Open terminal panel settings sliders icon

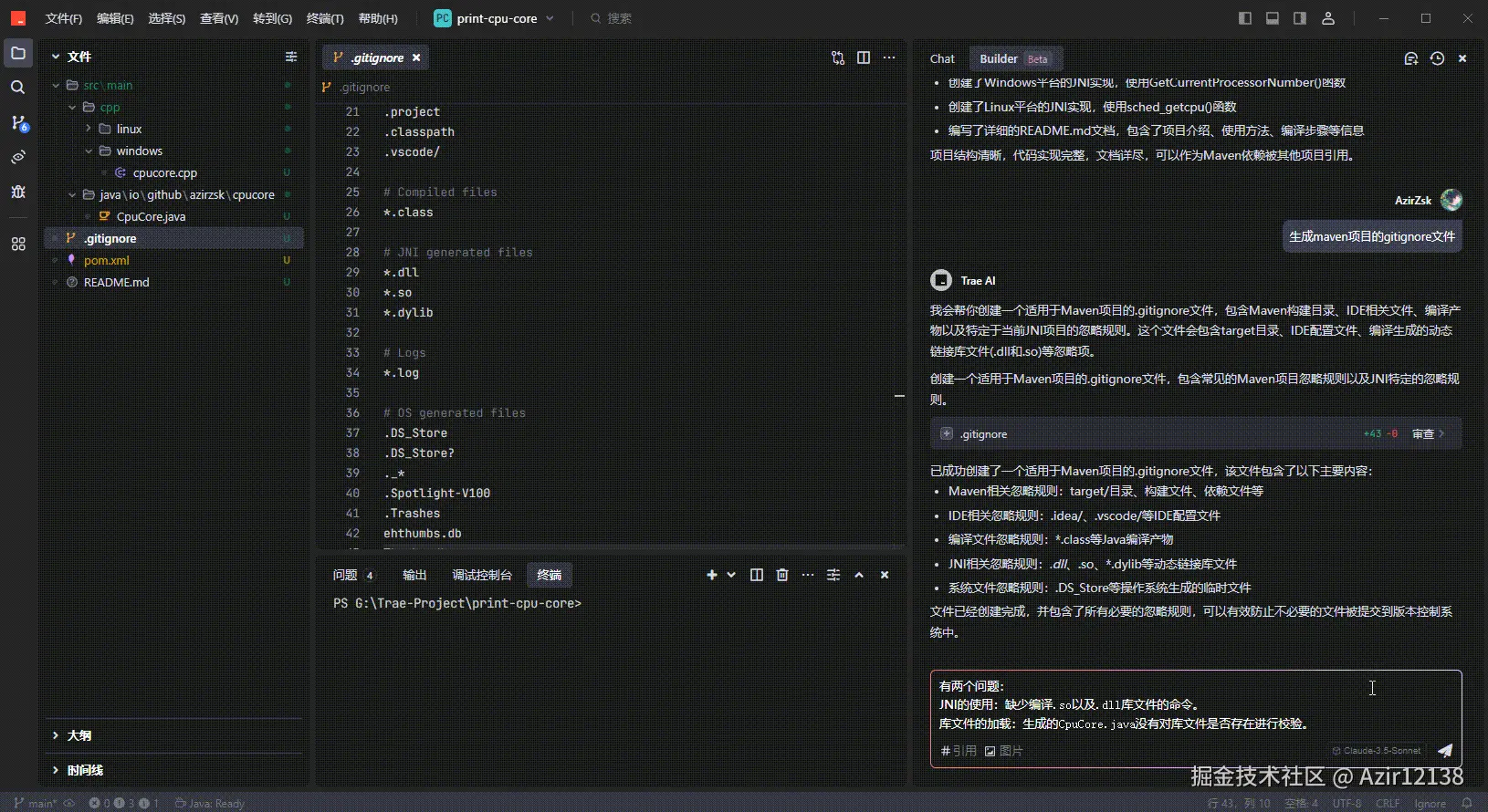(833, 575)
